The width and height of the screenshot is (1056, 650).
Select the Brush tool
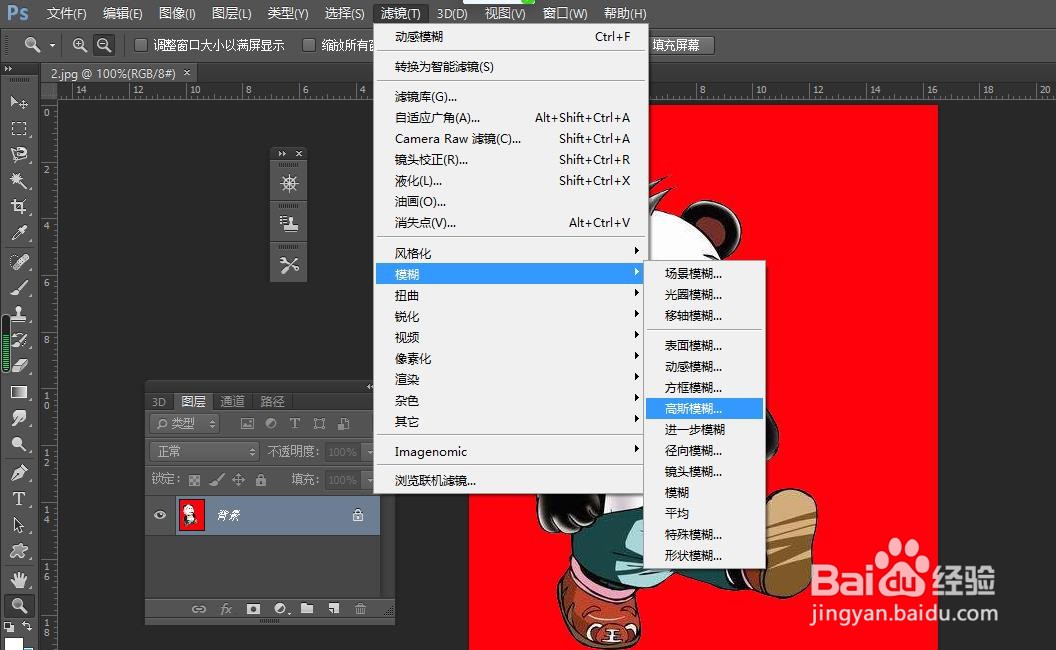pyautogui.click(x=19, y=288)
